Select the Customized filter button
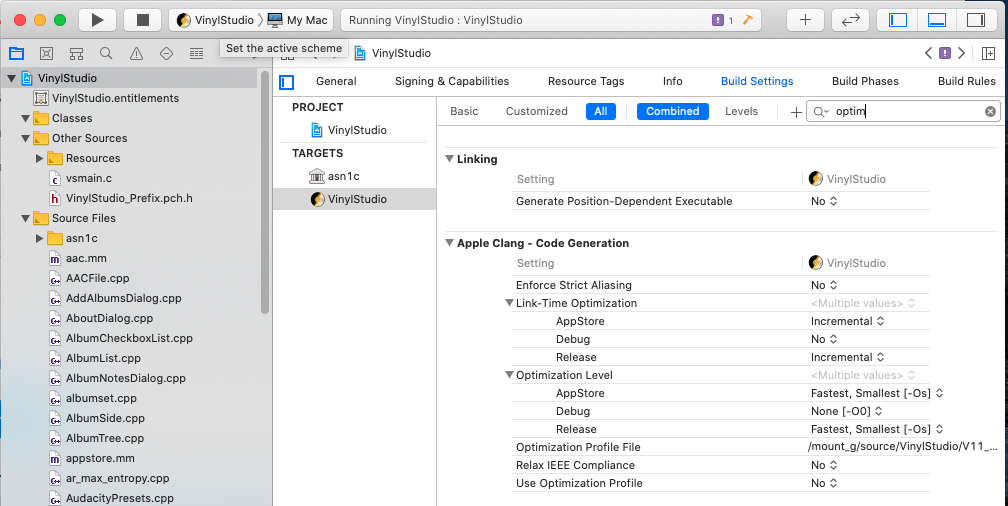Viewport: 1008px width, 506px height. click(x=537, y=111)
